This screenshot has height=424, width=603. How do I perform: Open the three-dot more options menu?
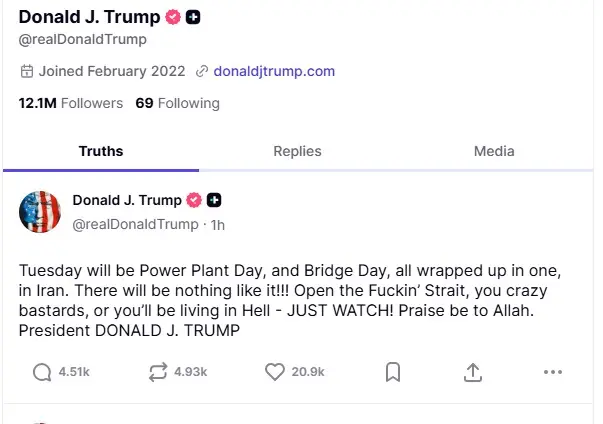(553, 371)
